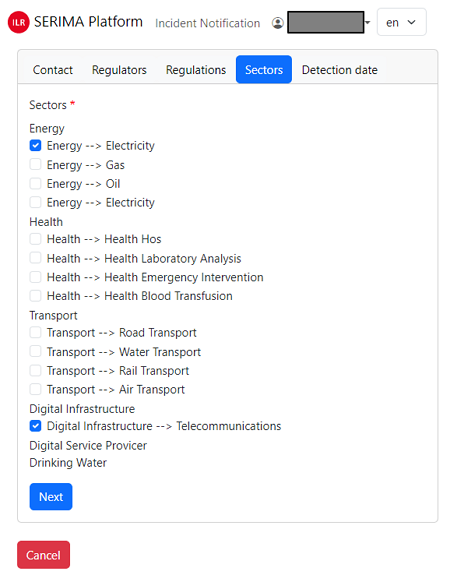The image size is (450, 582).
Task: Click the Next button
Action: click(51, 497)
